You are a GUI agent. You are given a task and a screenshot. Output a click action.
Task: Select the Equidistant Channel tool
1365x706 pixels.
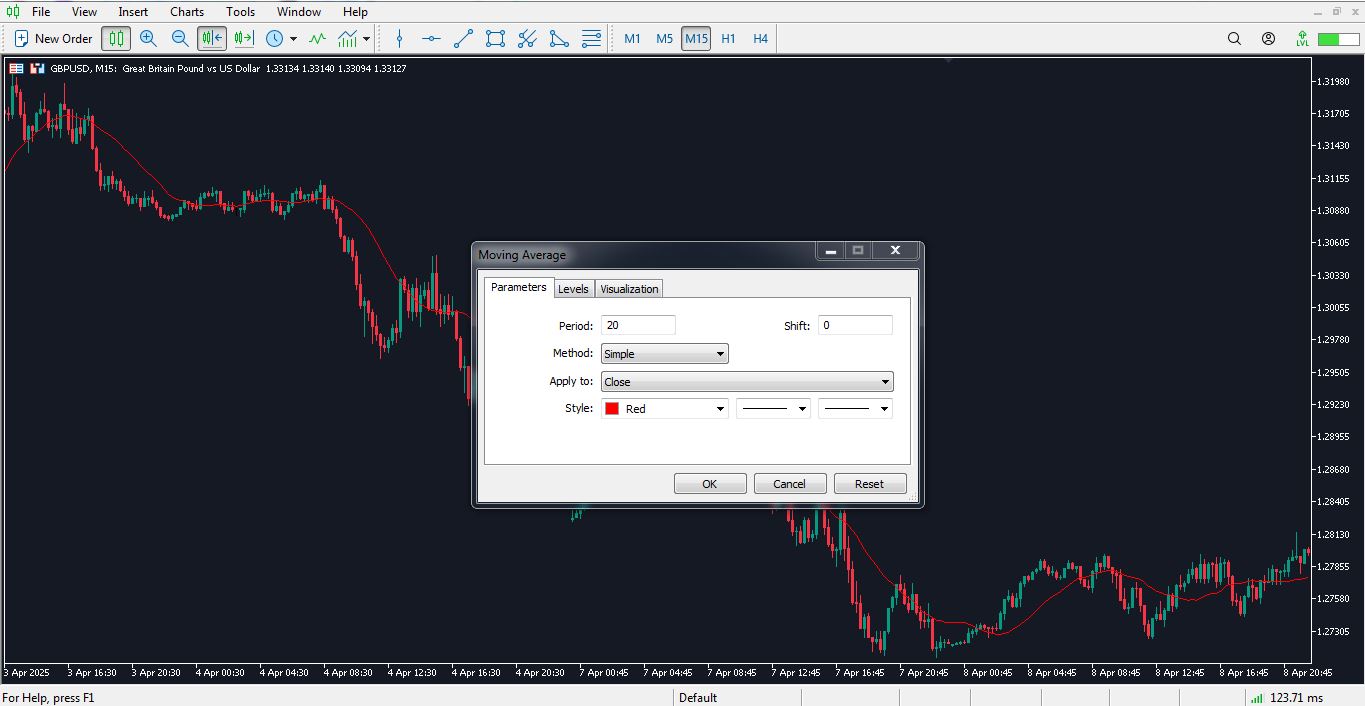(x=527, y=38)
